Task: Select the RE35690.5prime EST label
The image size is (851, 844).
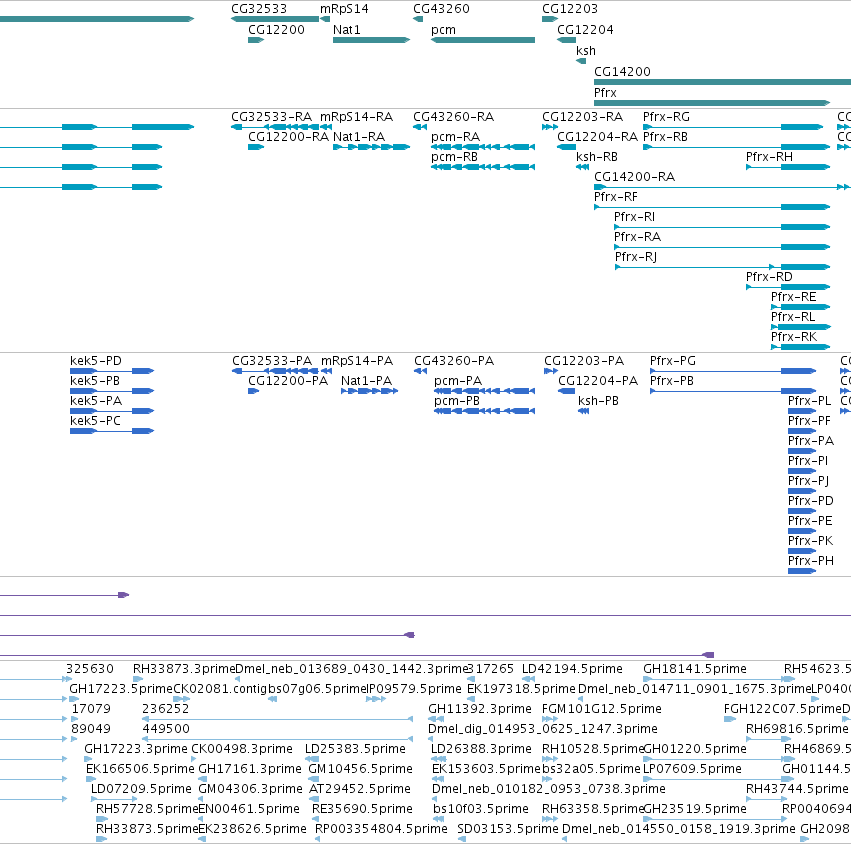Action: coord(362,809)
